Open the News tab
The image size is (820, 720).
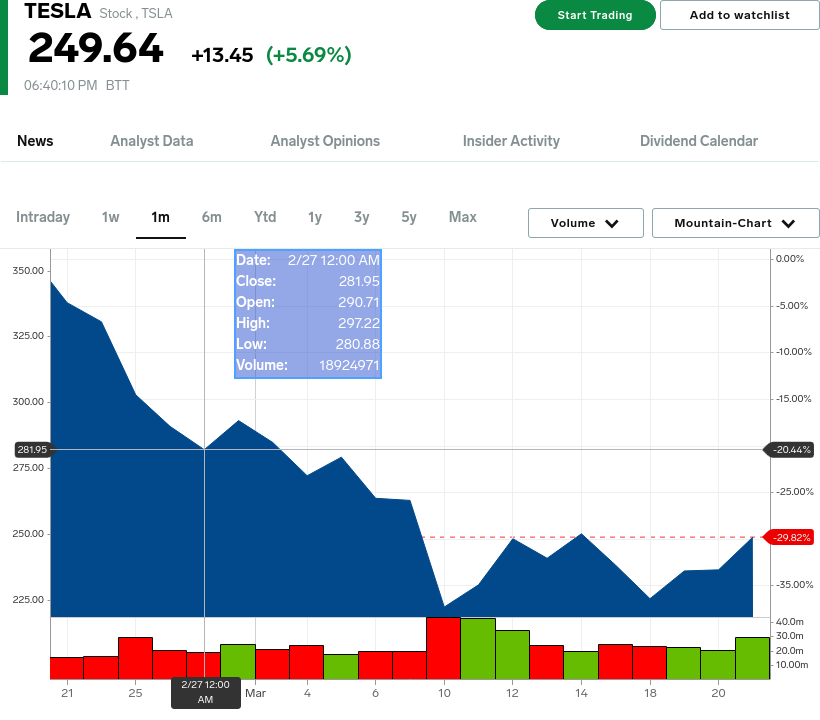(35, 141)
